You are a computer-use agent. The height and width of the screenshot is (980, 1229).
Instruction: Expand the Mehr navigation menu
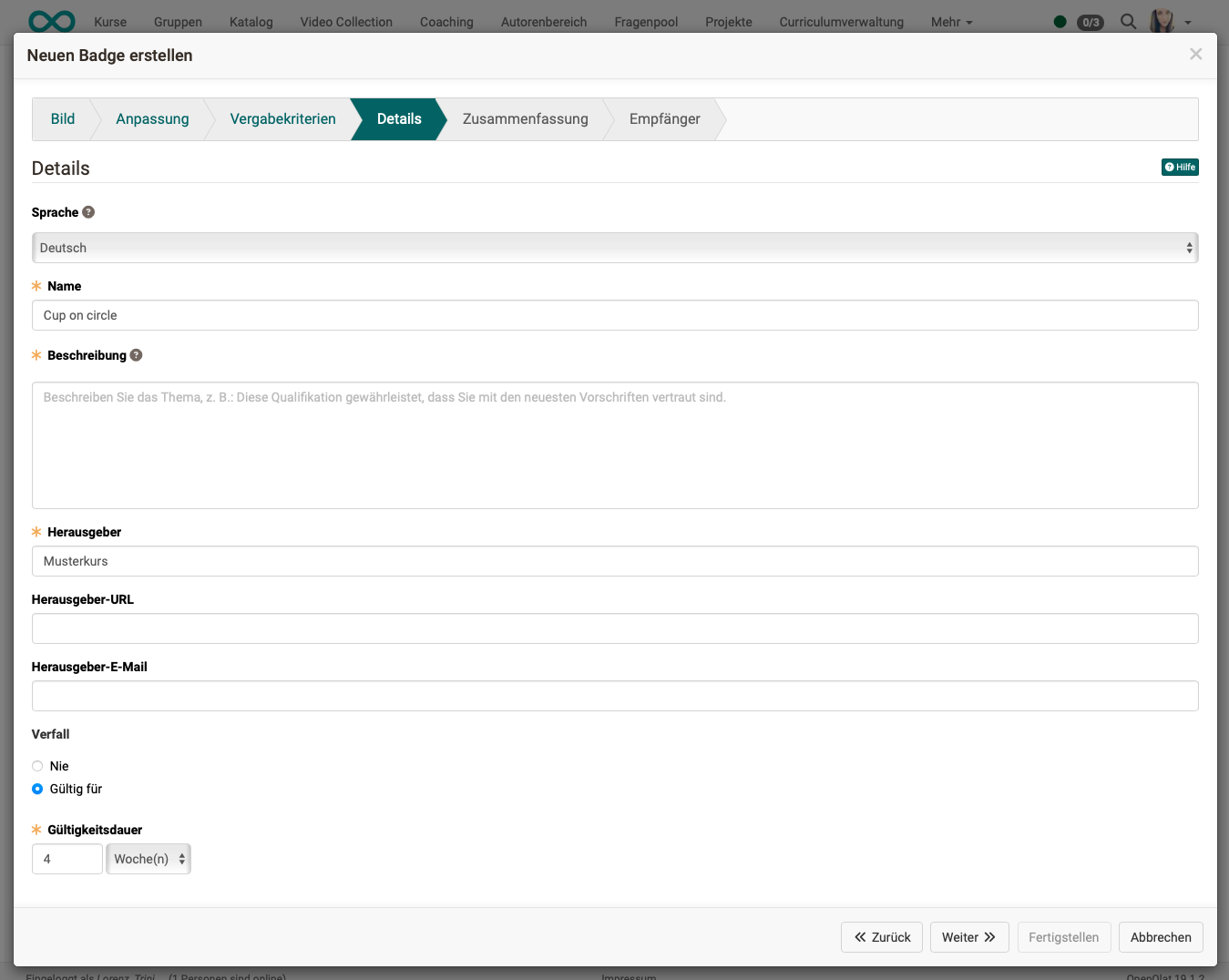click(950, 21)
